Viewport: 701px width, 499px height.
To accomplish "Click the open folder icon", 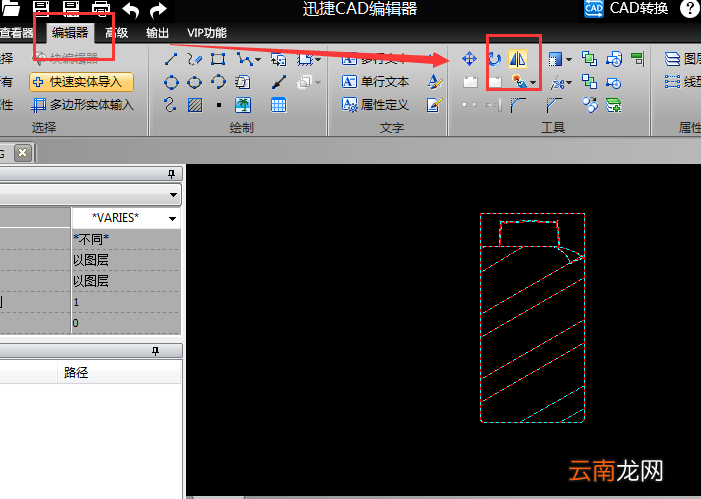I will coord(11,8).
